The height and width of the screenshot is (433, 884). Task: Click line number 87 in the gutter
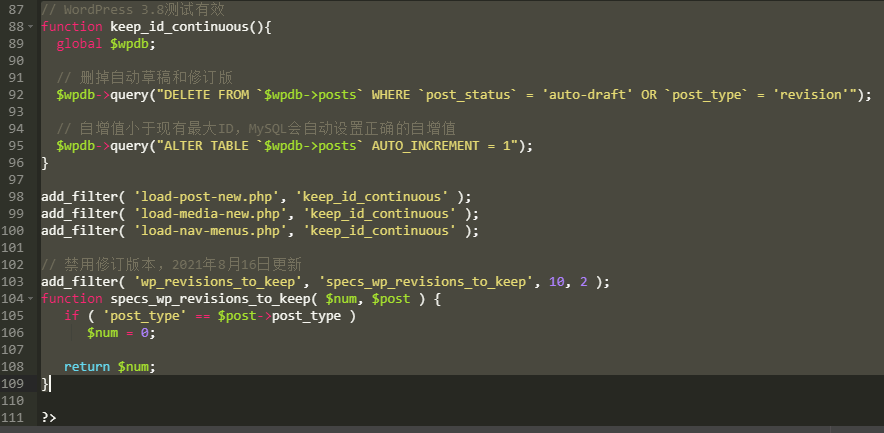16,10
